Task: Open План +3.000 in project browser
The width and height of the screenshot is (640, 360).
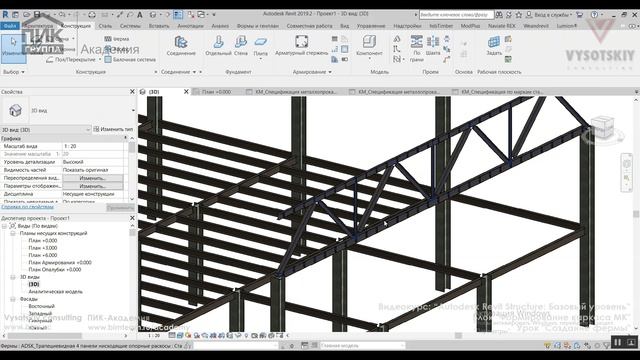Action: click(42, 248)
